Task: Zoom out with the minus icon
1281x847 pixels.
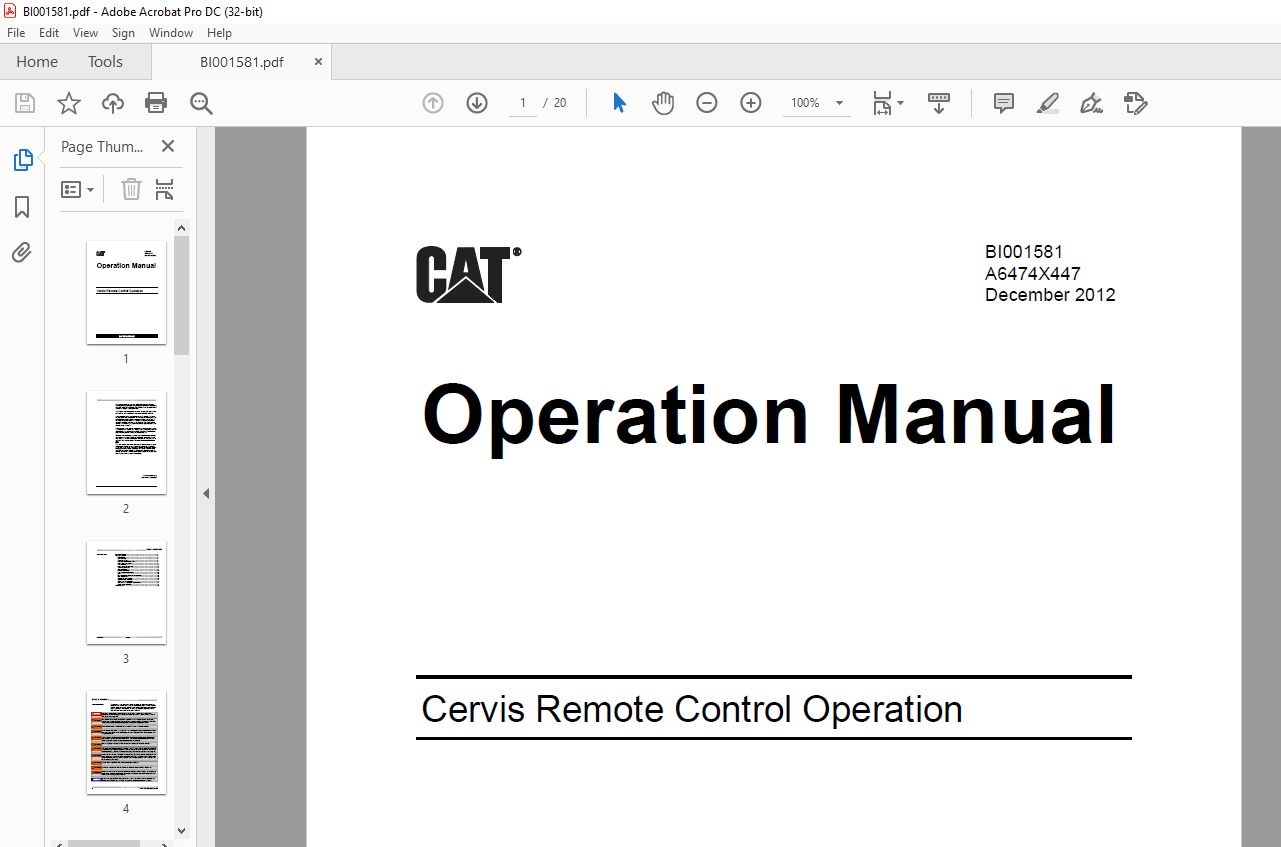Action: [x=707, y=103]
